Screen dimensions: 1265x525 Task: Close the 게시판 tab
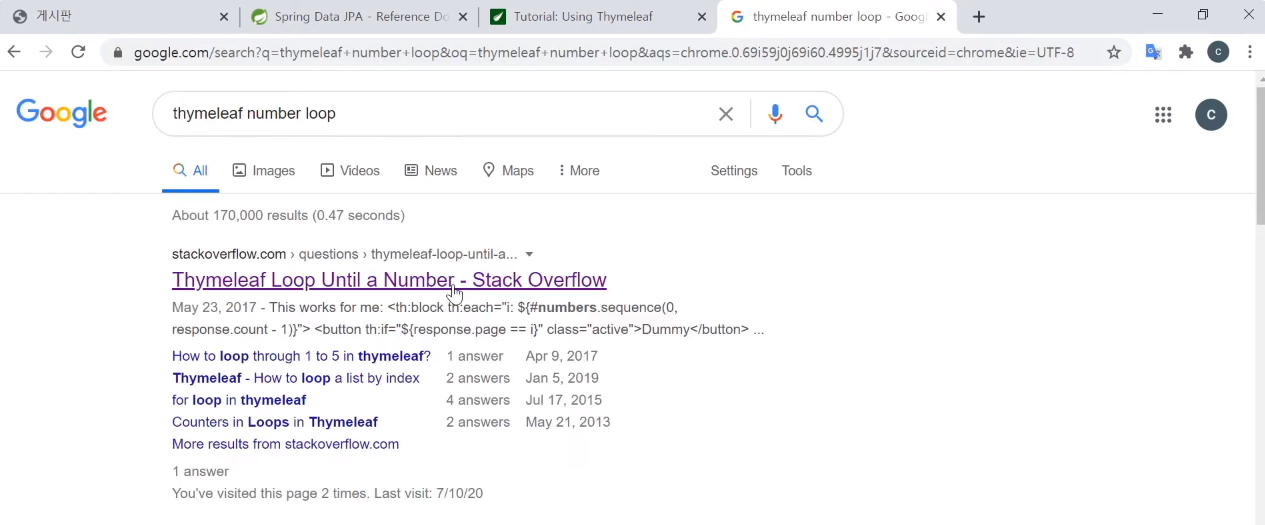tap(224, 17)
